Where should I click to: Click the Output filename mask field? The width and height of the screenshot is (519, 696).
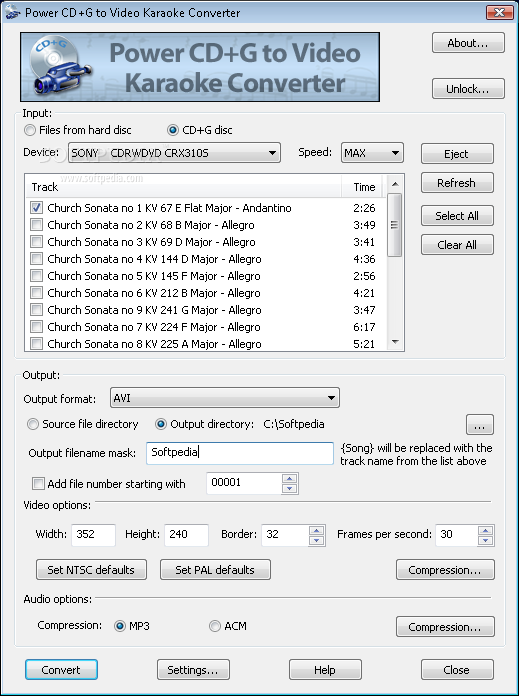coord(240,453)
